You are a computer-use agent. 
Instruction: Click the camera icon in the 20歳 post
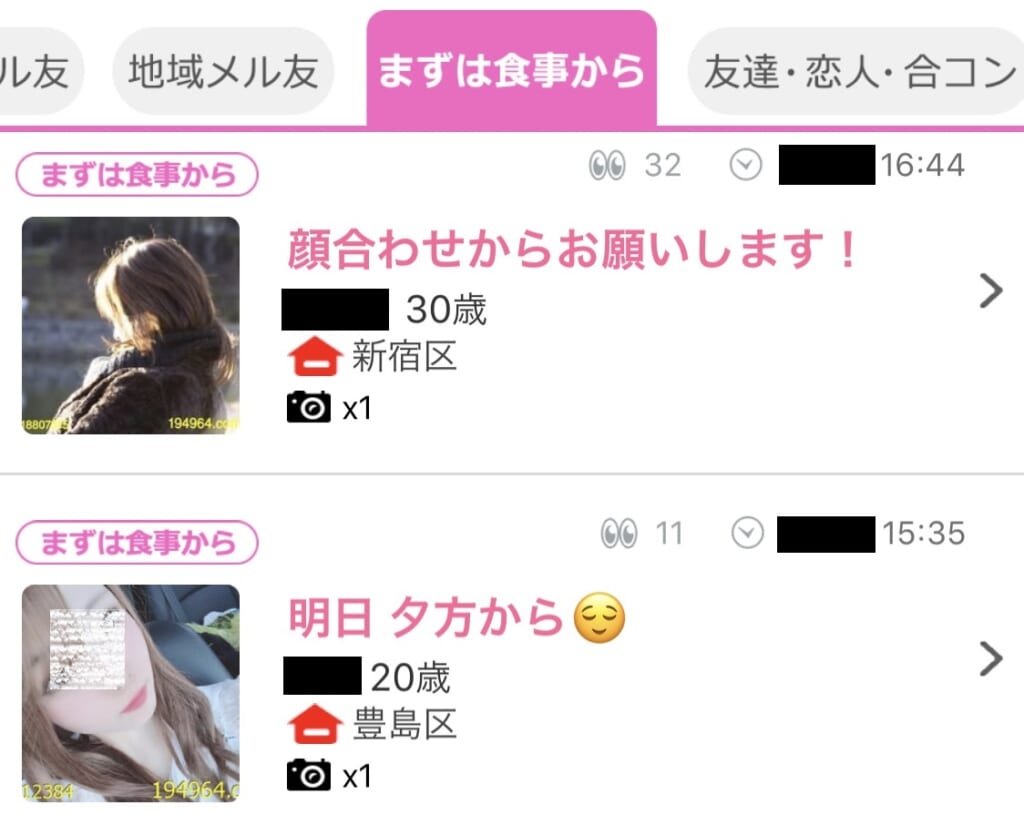308,775
